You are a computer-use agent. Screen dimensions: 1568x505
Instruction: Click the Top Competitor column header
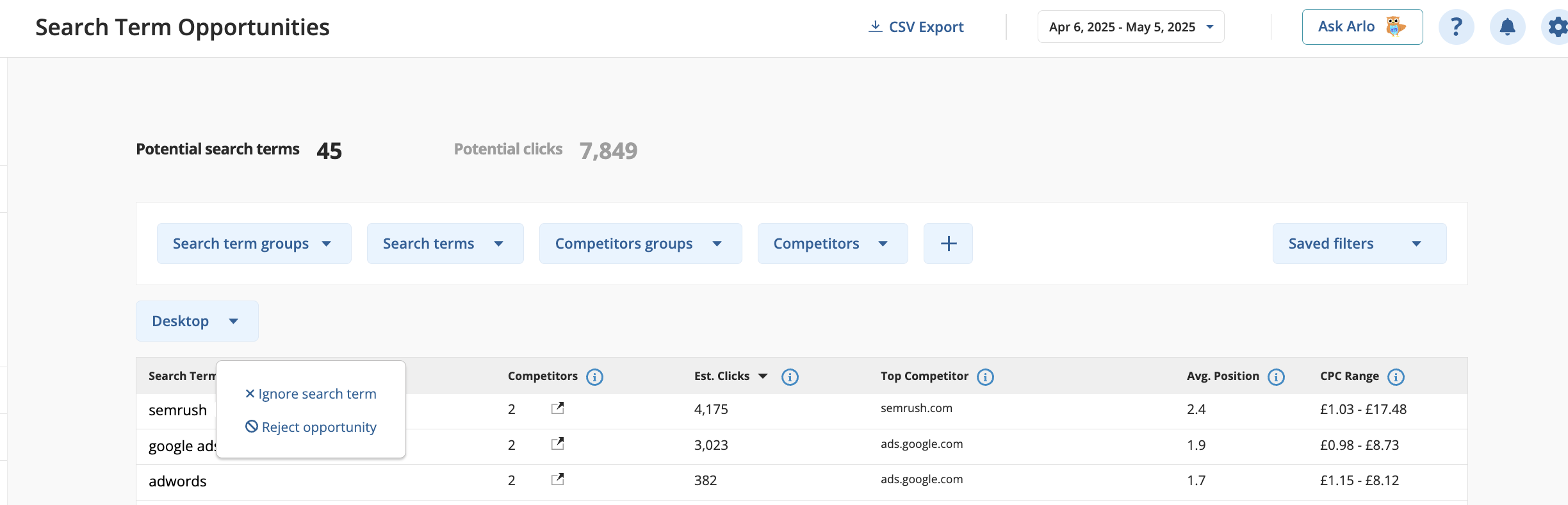coord(924,376)
